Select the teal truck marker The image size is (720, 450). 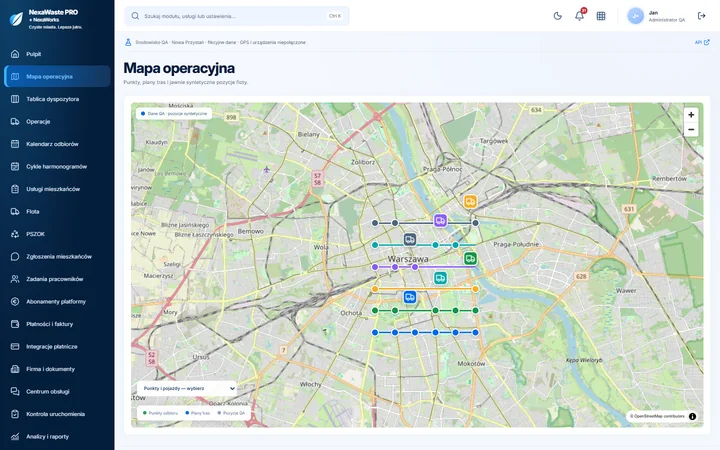tap(440, 278)
